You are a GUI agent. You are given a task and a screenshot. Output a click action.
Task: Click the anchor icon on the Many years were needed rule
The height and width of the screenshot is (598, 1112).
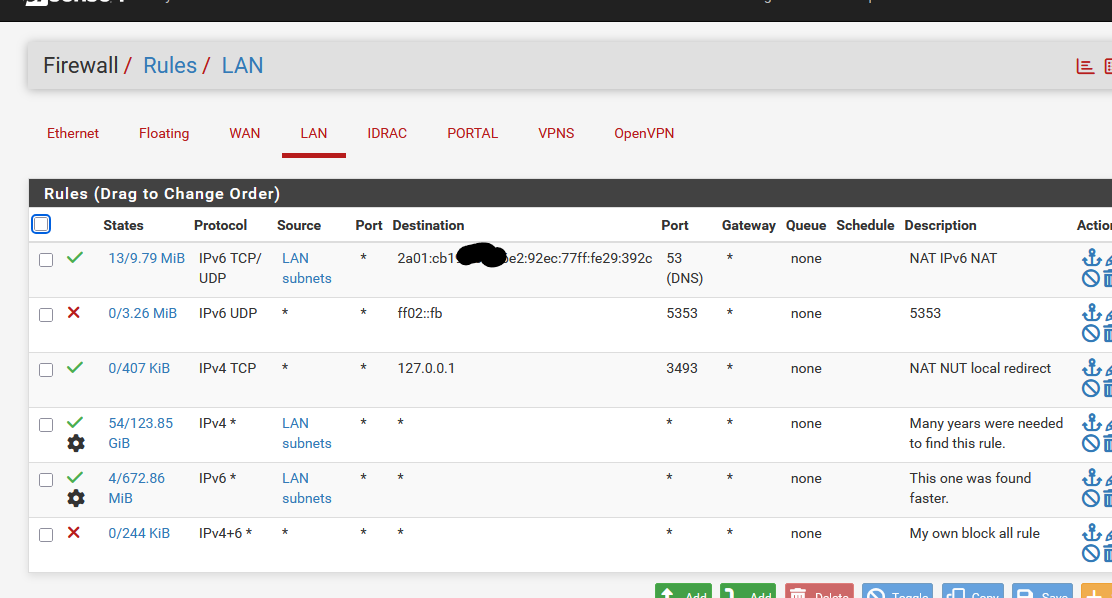(1091, 423)
